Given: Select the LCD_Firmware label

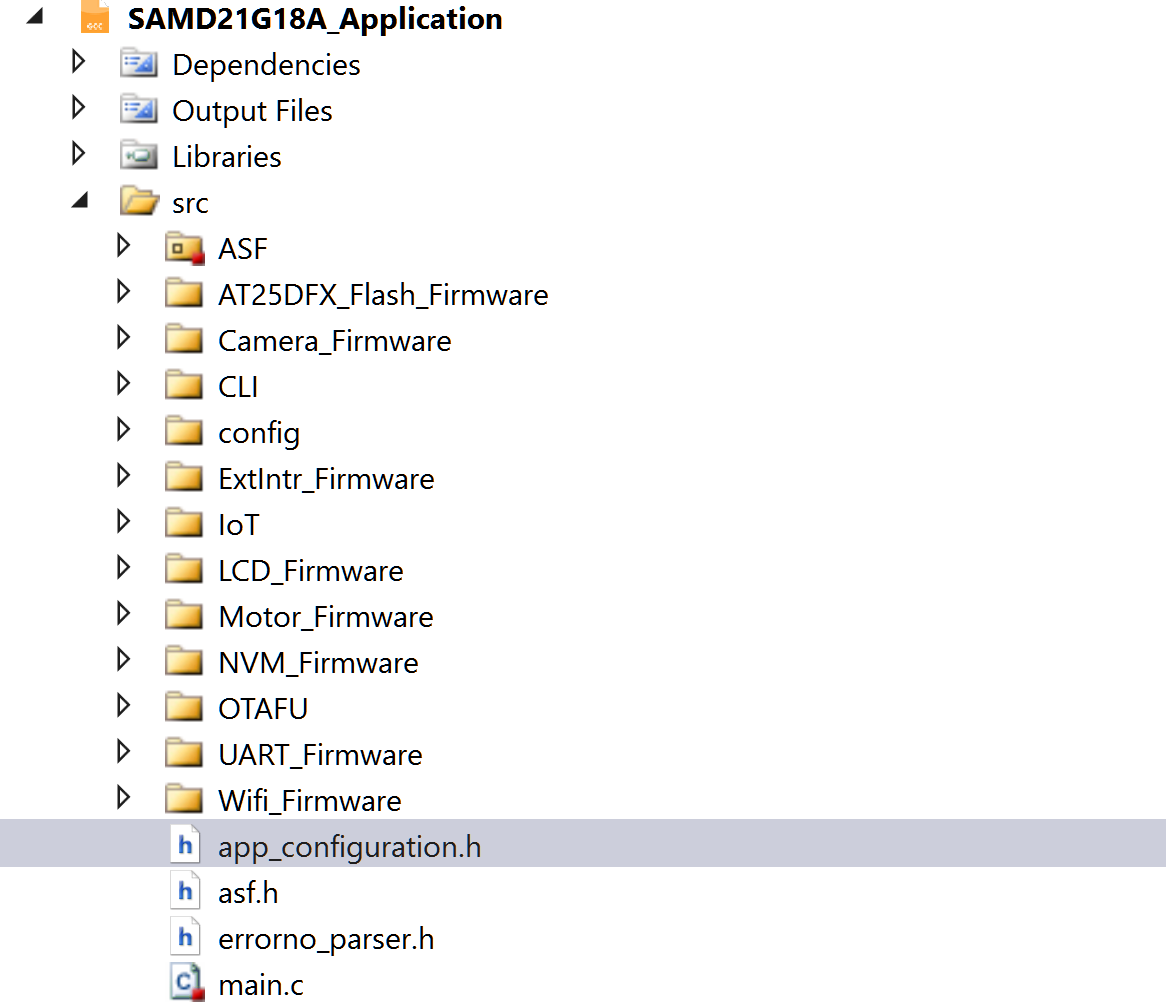Looking at the screenshot, I should coord(310,571).
